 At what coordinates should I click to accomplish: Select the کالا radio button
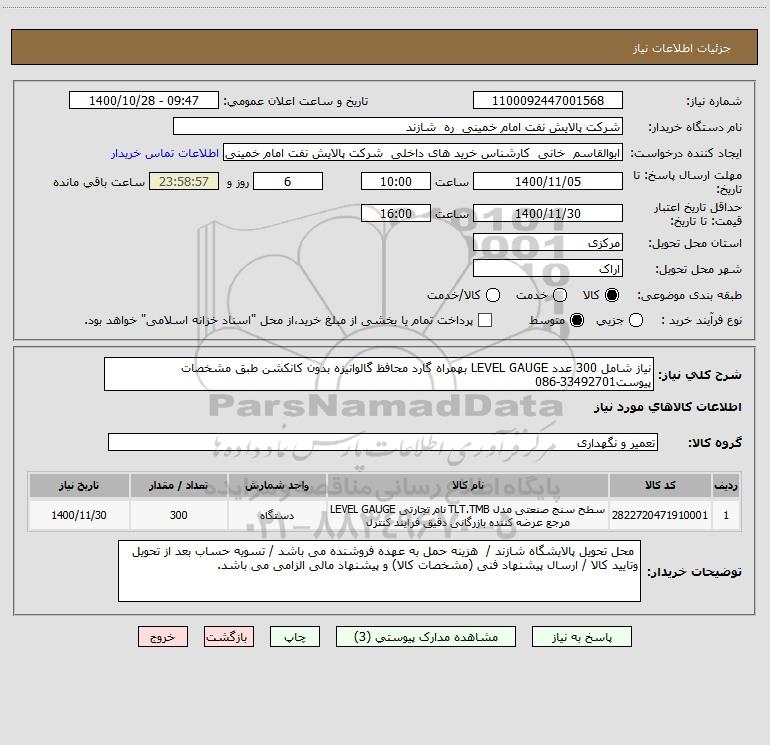(612, 295)
